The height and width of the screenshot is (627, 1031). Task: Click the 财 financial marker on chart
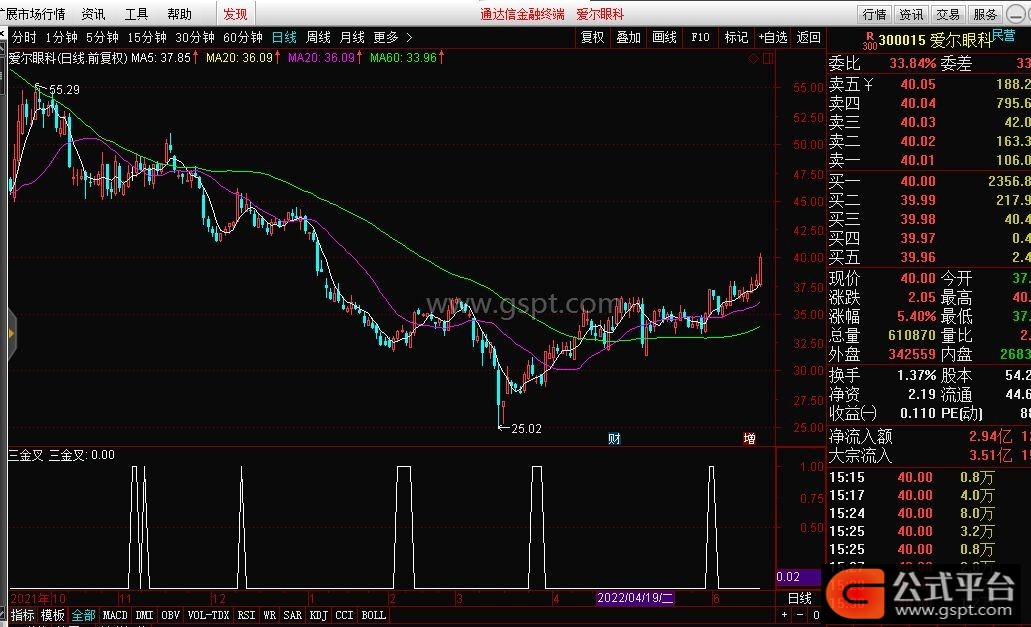[614, 438]
